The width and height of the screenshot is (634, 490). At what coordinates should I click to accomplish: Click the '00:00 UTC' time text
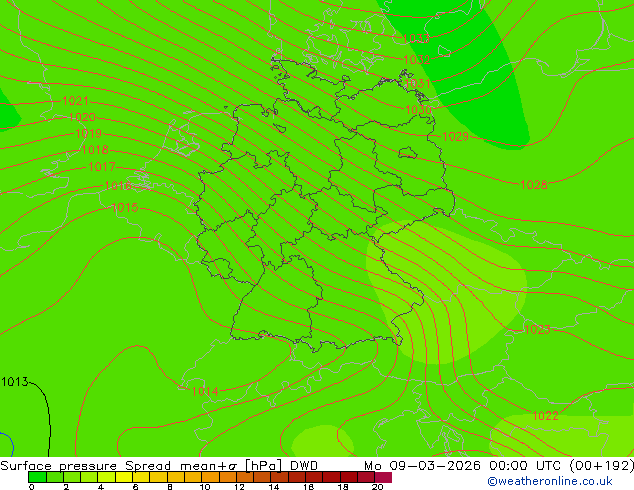coord(525,466)
